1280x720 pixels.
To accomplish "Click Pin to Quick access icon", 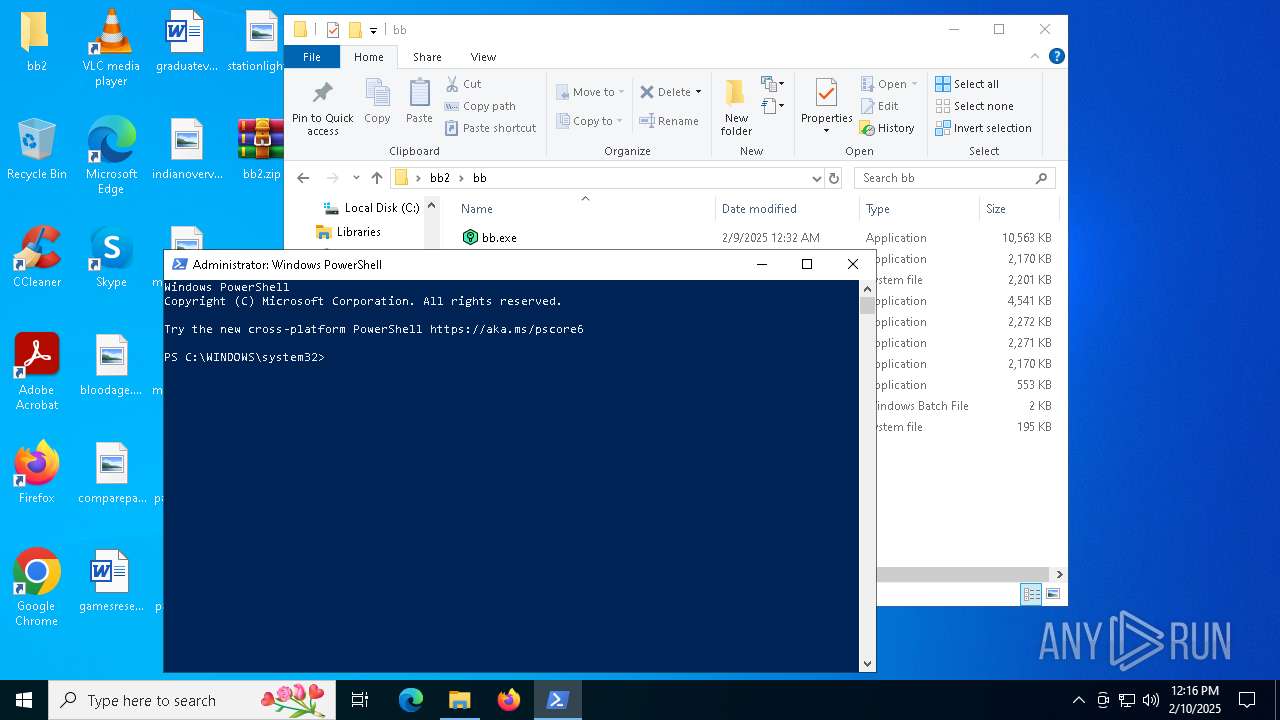I will [322, 93].
